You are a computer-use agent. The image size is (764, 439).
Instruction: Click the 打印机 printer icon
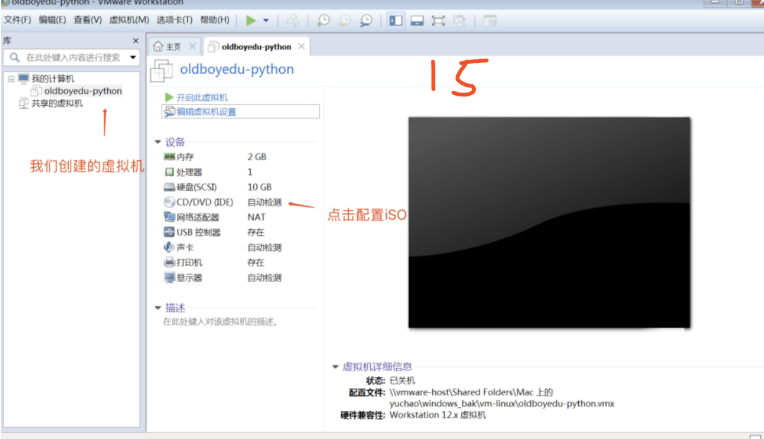169,262
